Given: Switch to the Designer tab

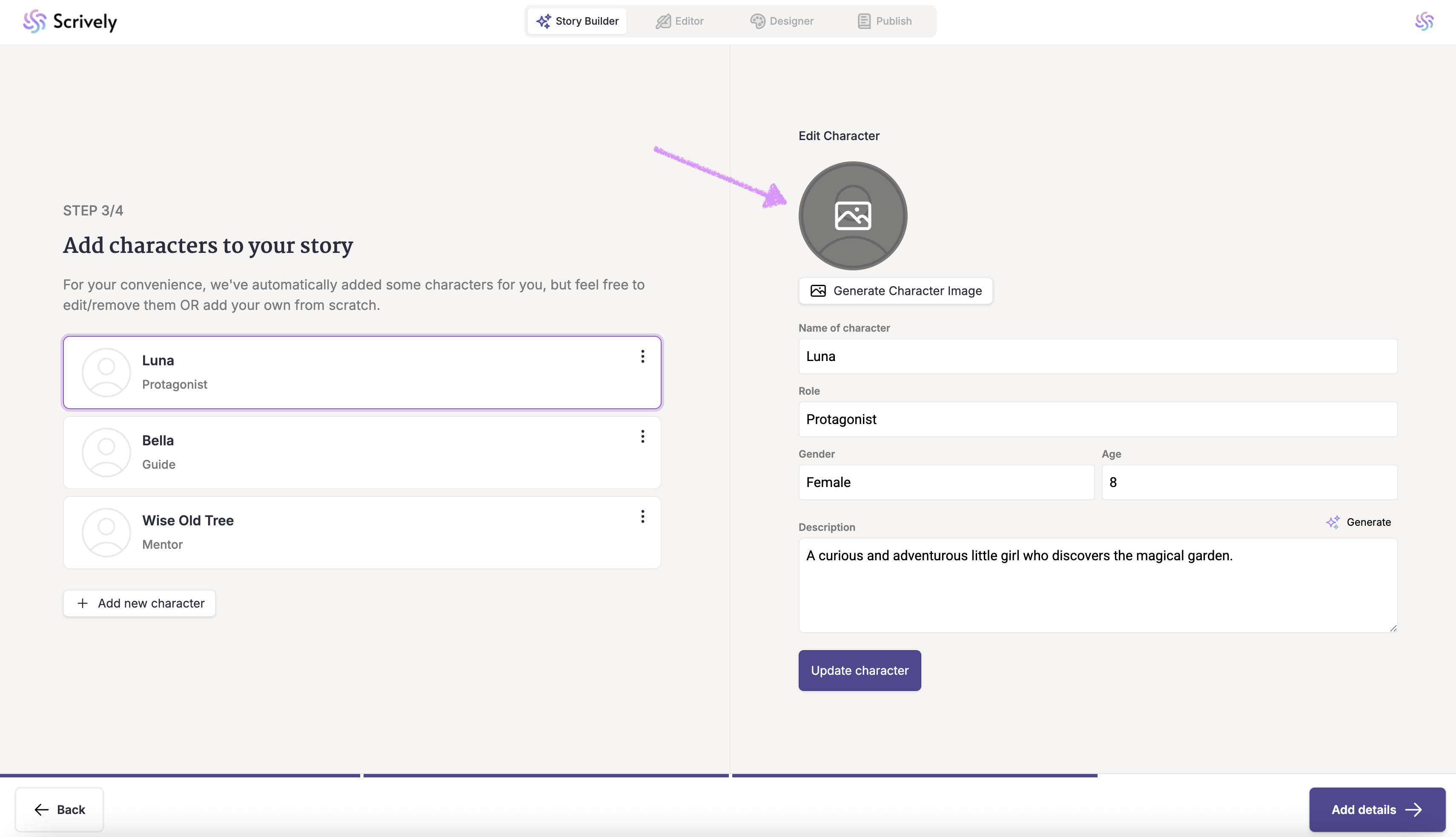Looking at the screenshot, I should point(782,21).
